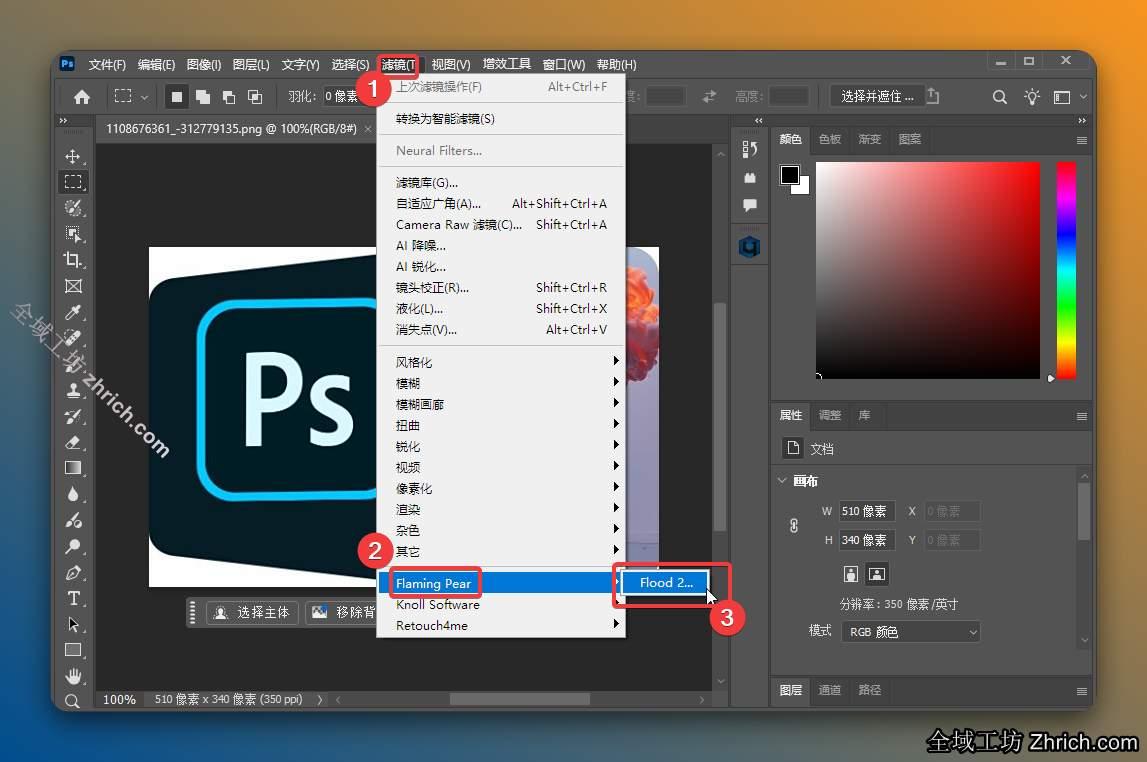Collapse the 画布 section
The width and height of the screenshot is (1147, 762).
click(782, 480)
